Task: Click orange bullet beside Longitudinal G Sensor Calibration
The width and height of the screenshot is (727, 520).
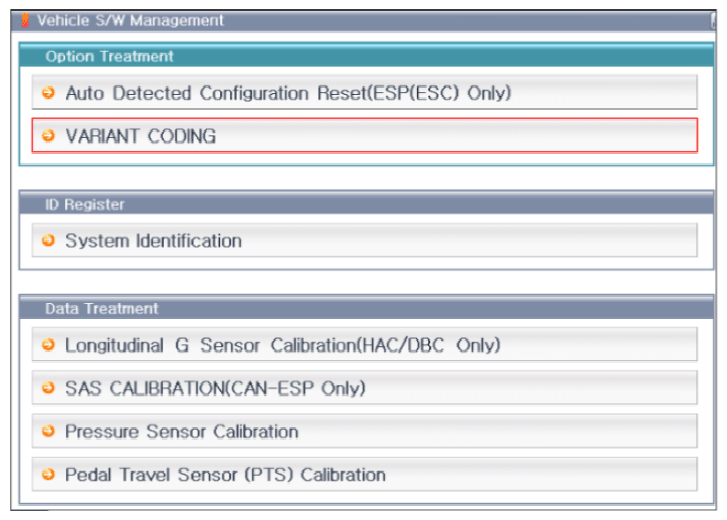Action: point(48,345)
